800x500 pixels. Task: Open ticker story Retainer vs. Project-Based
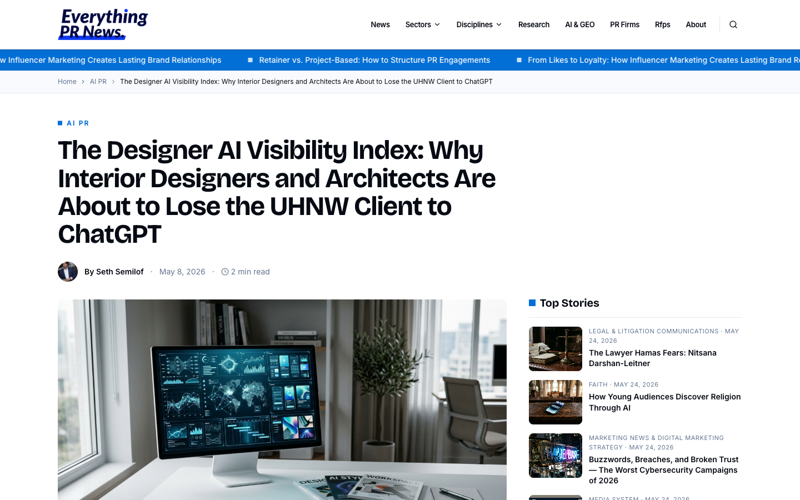pyautogui.click(x=374, y=60)
